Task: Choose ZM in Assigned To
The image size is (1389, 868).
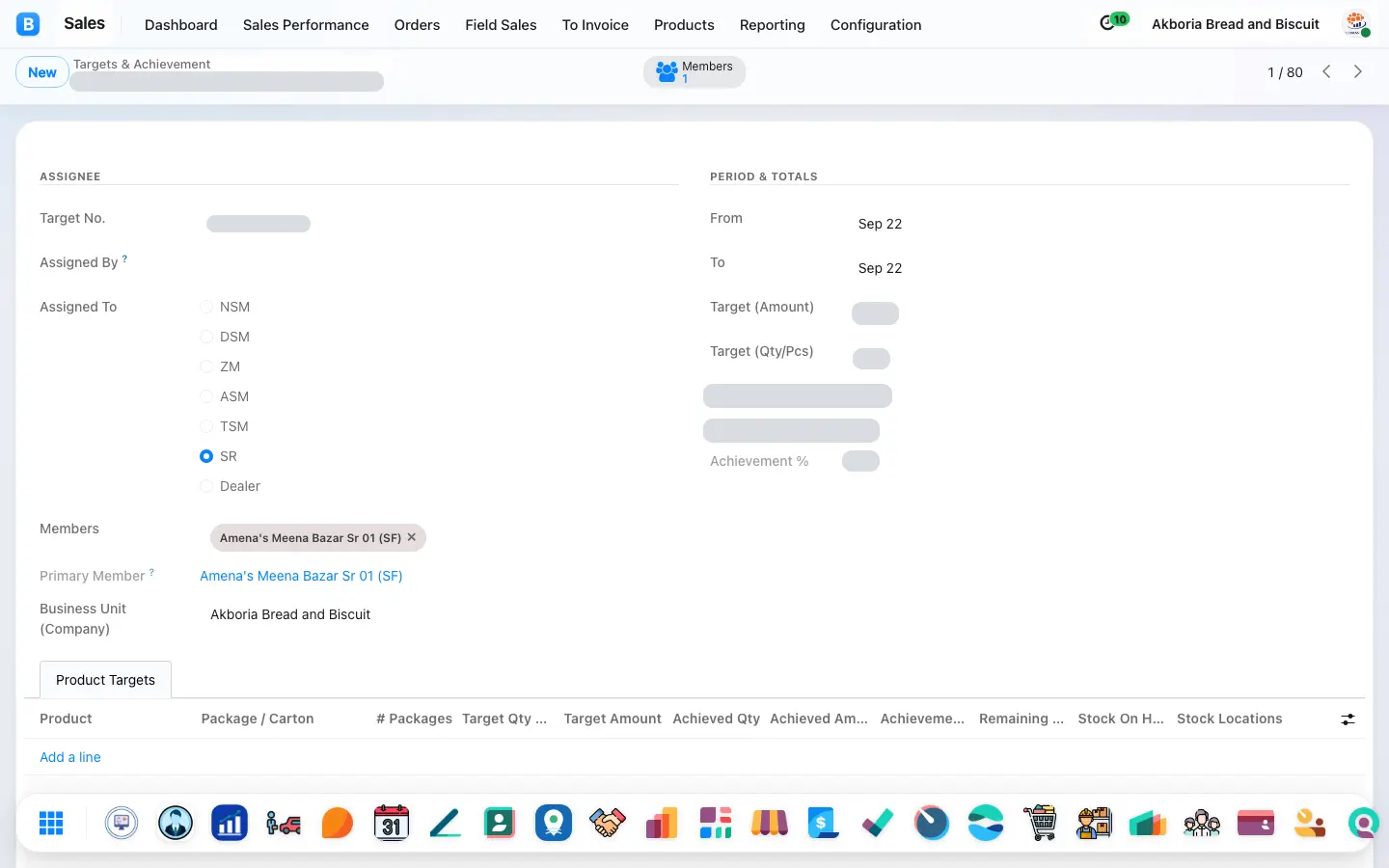Action: click(x=206, y=366)
